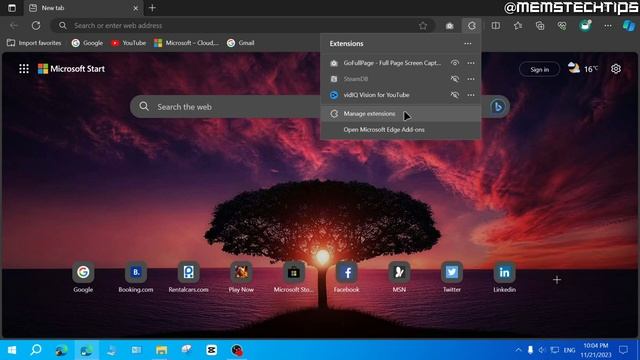Open Gmail bookmark in favorites bar
The image size is (640, 360).
pyautogui.click(x=241, y=43)
